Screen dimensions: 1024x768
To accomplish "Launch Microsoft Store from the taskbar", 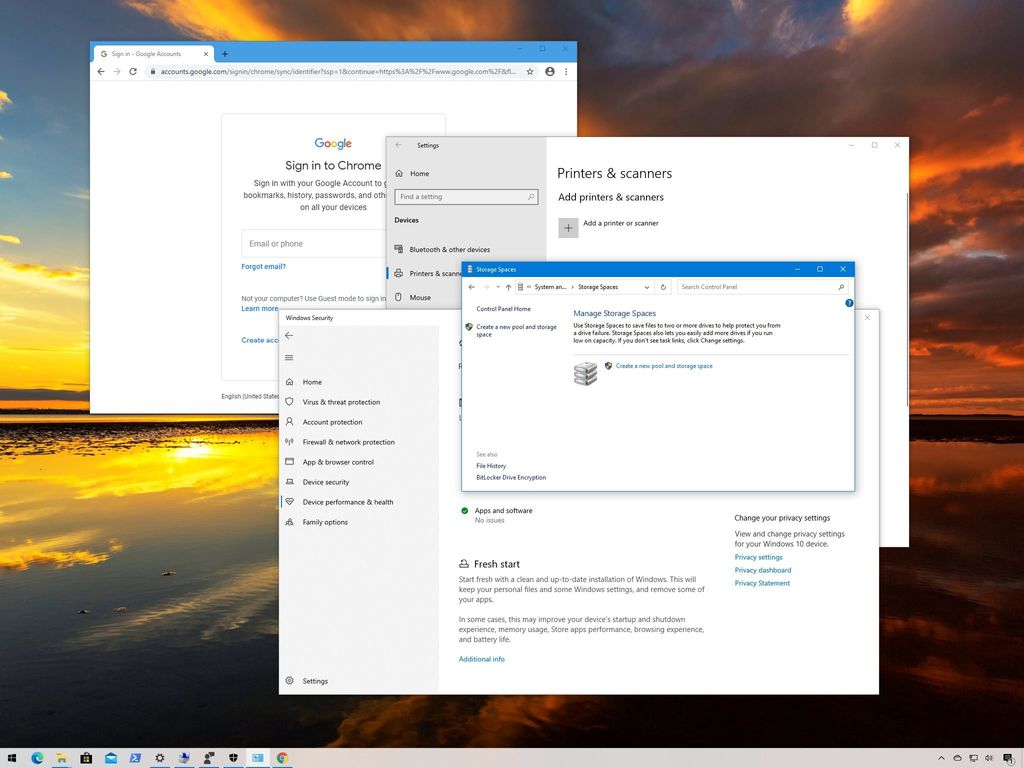I will [85, 758].
